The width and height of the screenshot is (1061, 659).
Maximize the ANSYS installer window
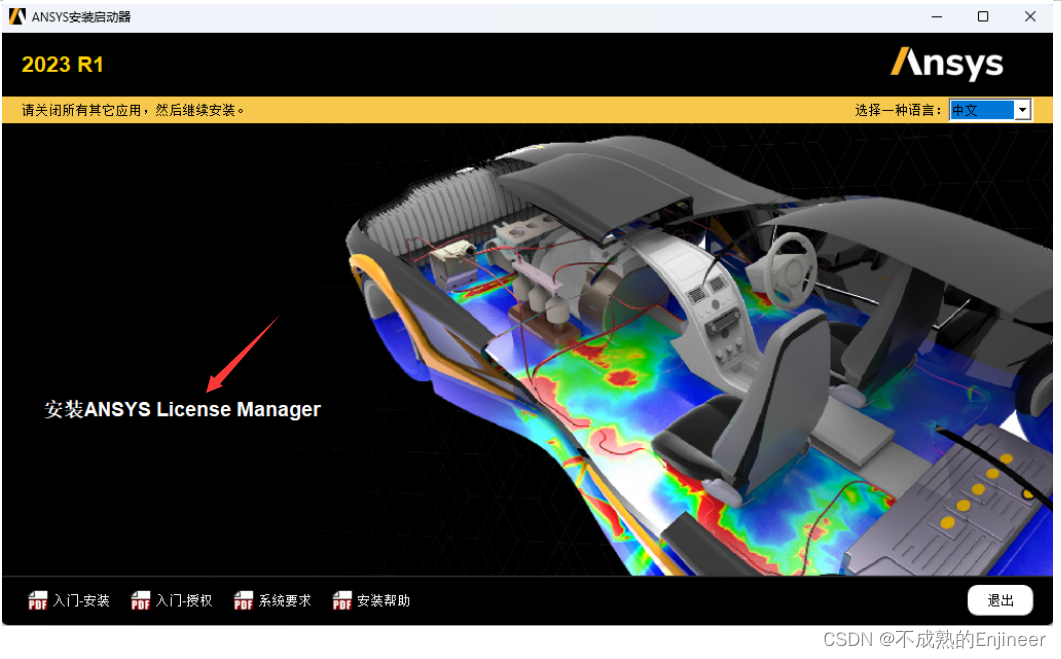(983, 16)
